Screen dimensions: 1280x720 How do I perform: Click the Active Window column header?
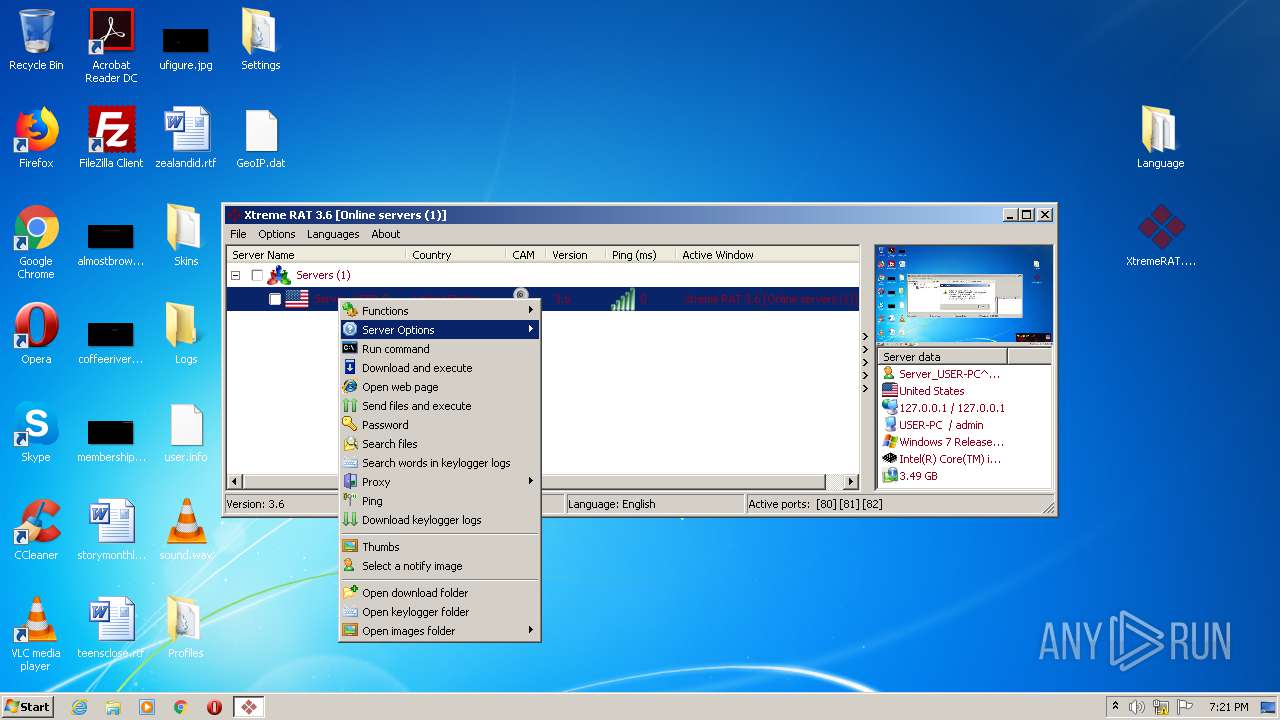(767, 255)
